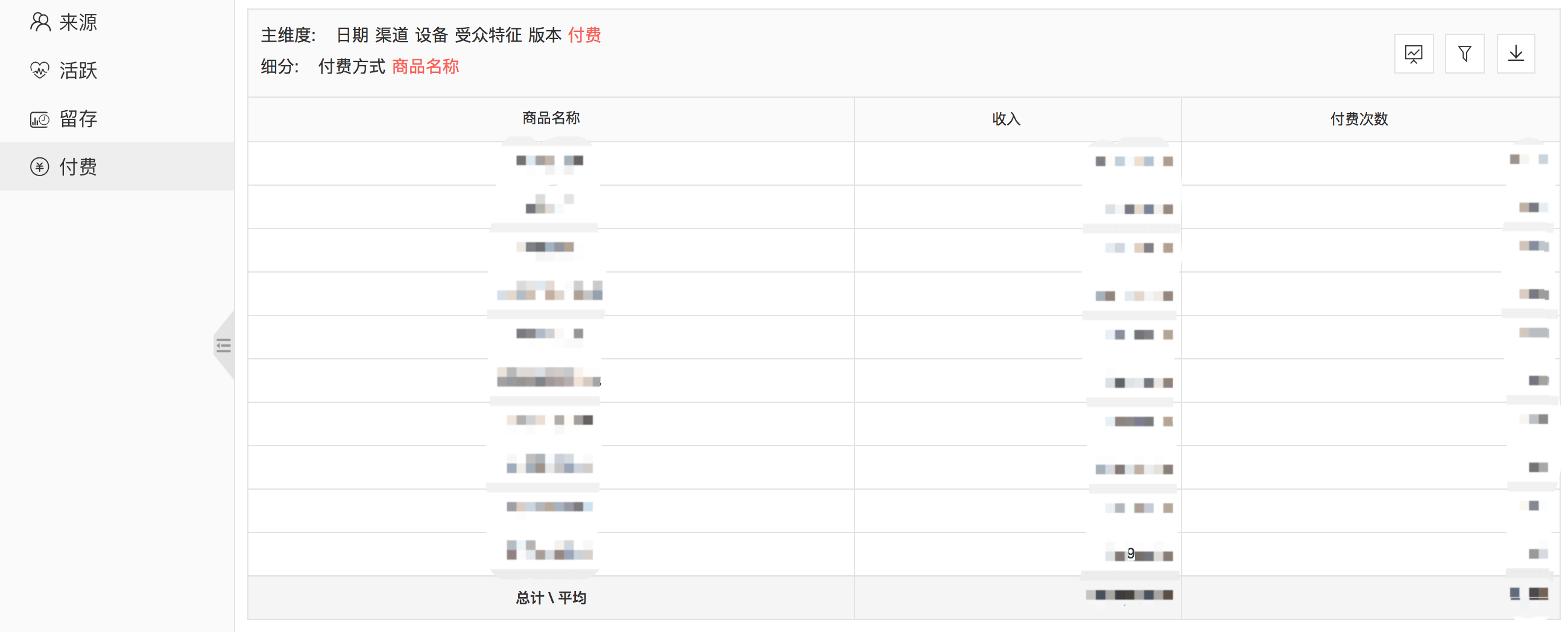
Task: Click the chart view icon button
Action: coord(1414,54)
